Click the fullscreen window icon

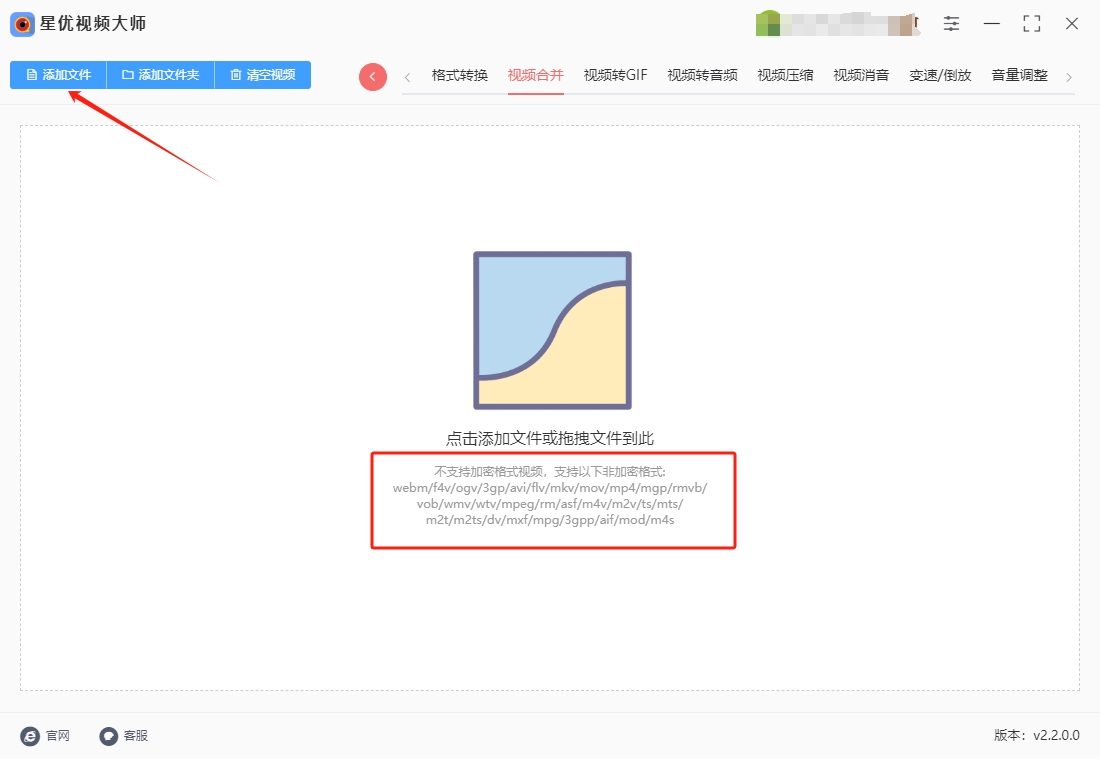pyautogui.click(x=1031, y=24)
